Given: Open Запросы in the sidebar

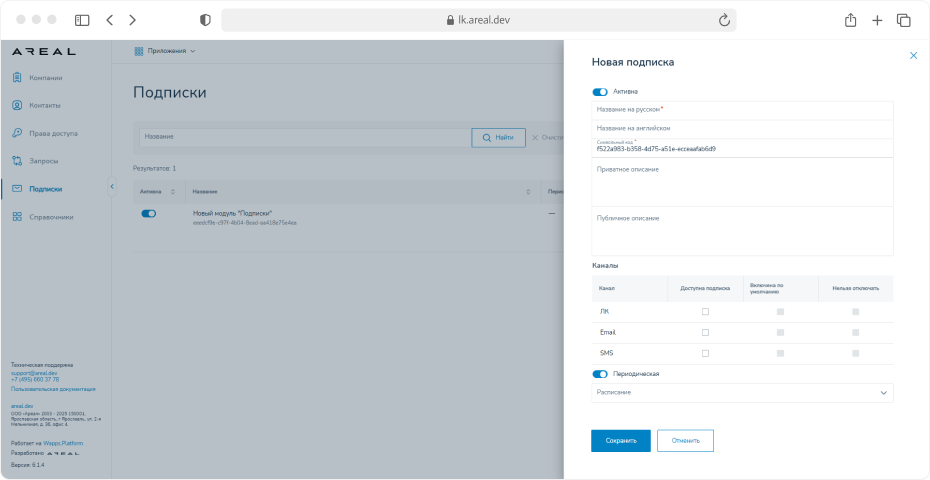Looking at the screenshot, I should tap(44, 161).
